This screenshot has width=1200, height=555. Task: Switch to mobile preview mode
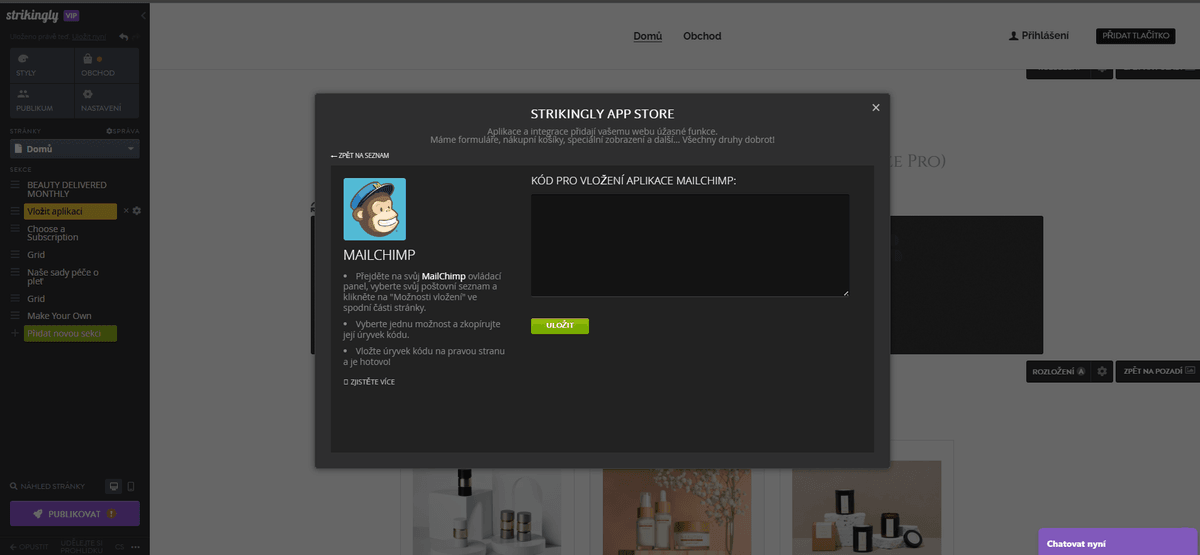coord(131,486)
